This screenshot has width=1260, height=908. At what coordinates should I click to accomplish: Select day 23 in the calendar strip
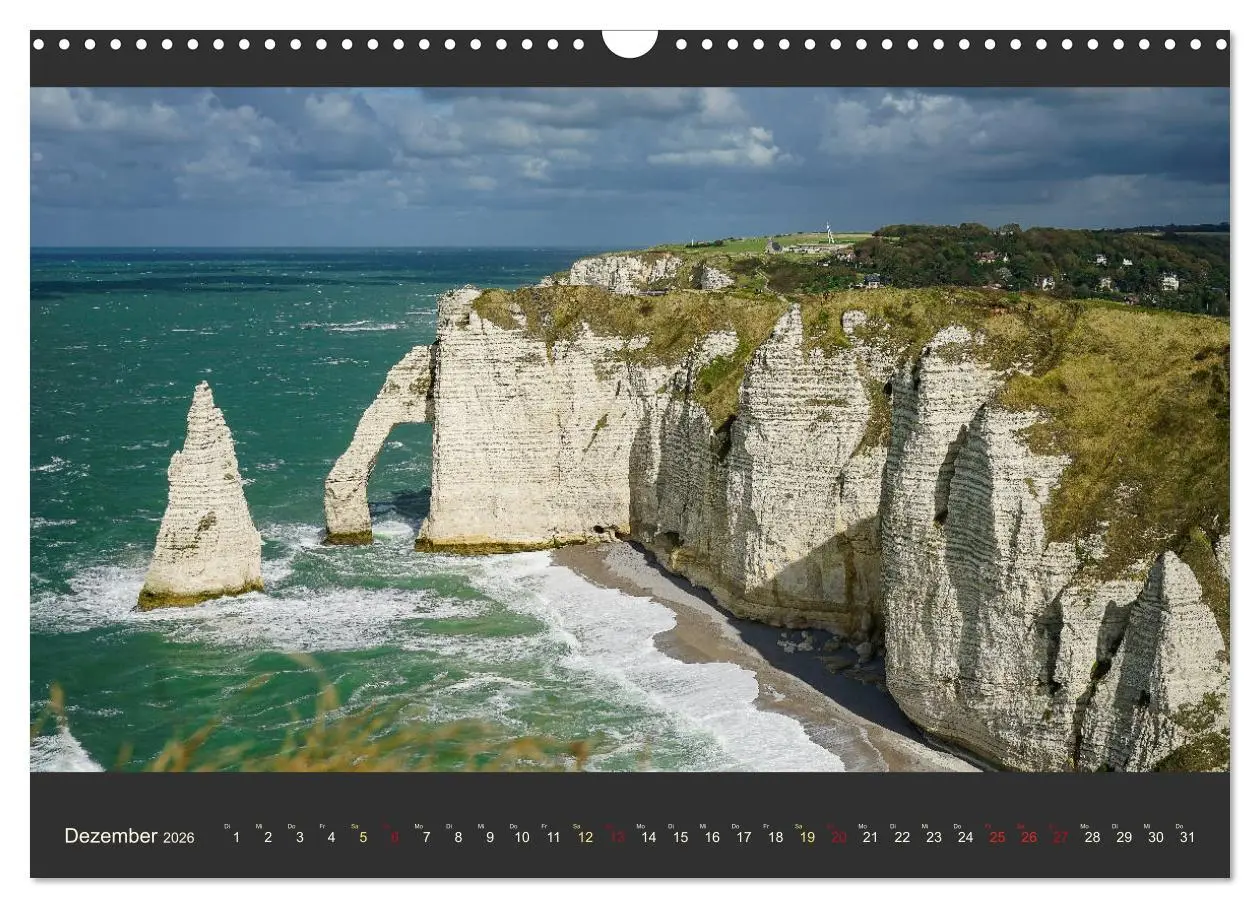point(933,838)
